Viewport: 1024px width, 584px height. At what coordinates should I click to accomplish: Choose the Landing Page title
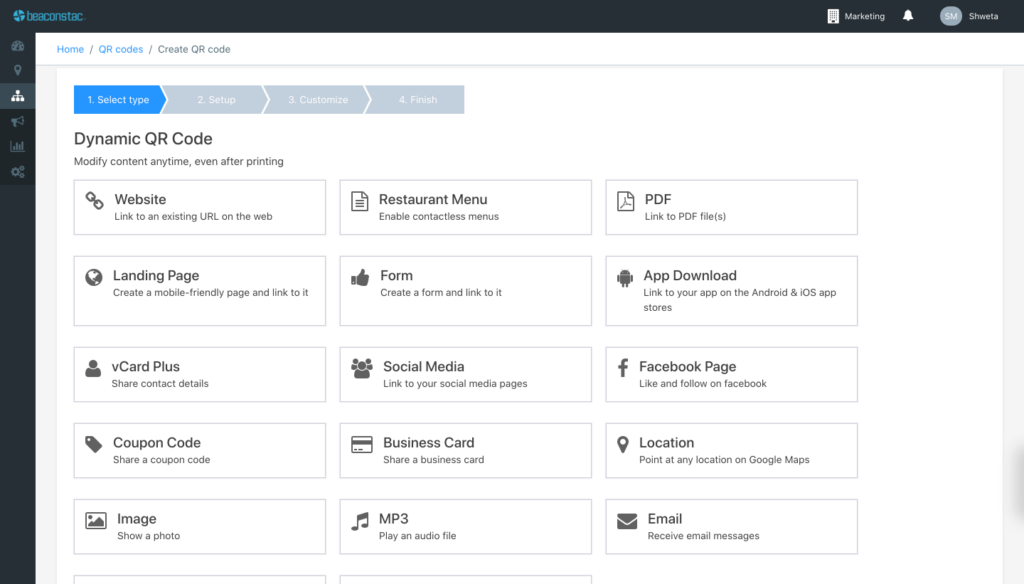[x=156, y=276]
